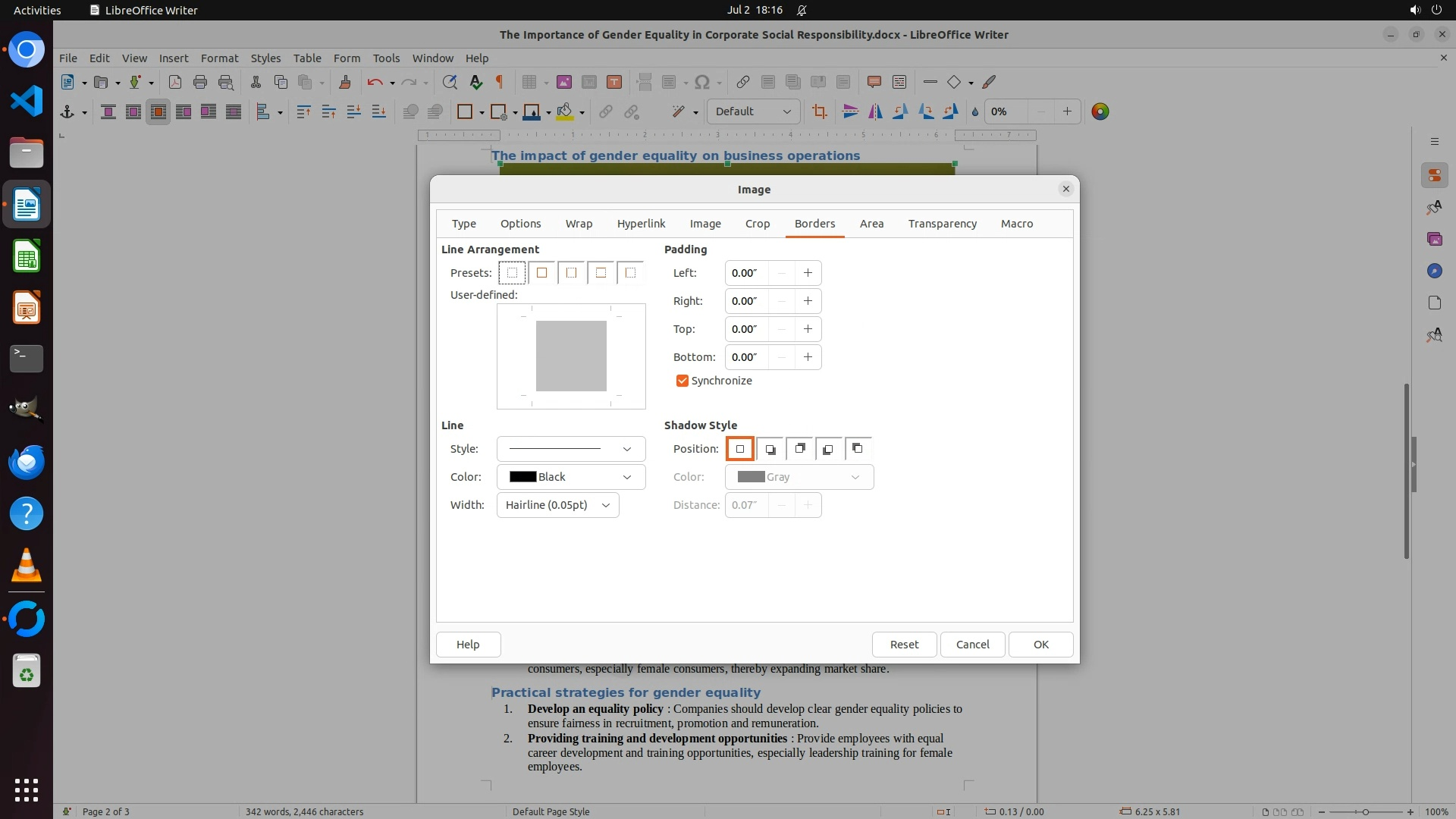Launch VLC from the Ubuntu dock
The width and height of the screenshot is (1456, 819).
[27, 566]
